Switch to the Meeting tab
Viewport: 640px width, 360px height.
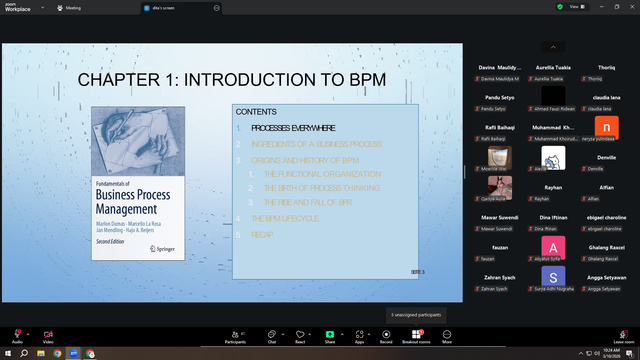pos(69,8)
